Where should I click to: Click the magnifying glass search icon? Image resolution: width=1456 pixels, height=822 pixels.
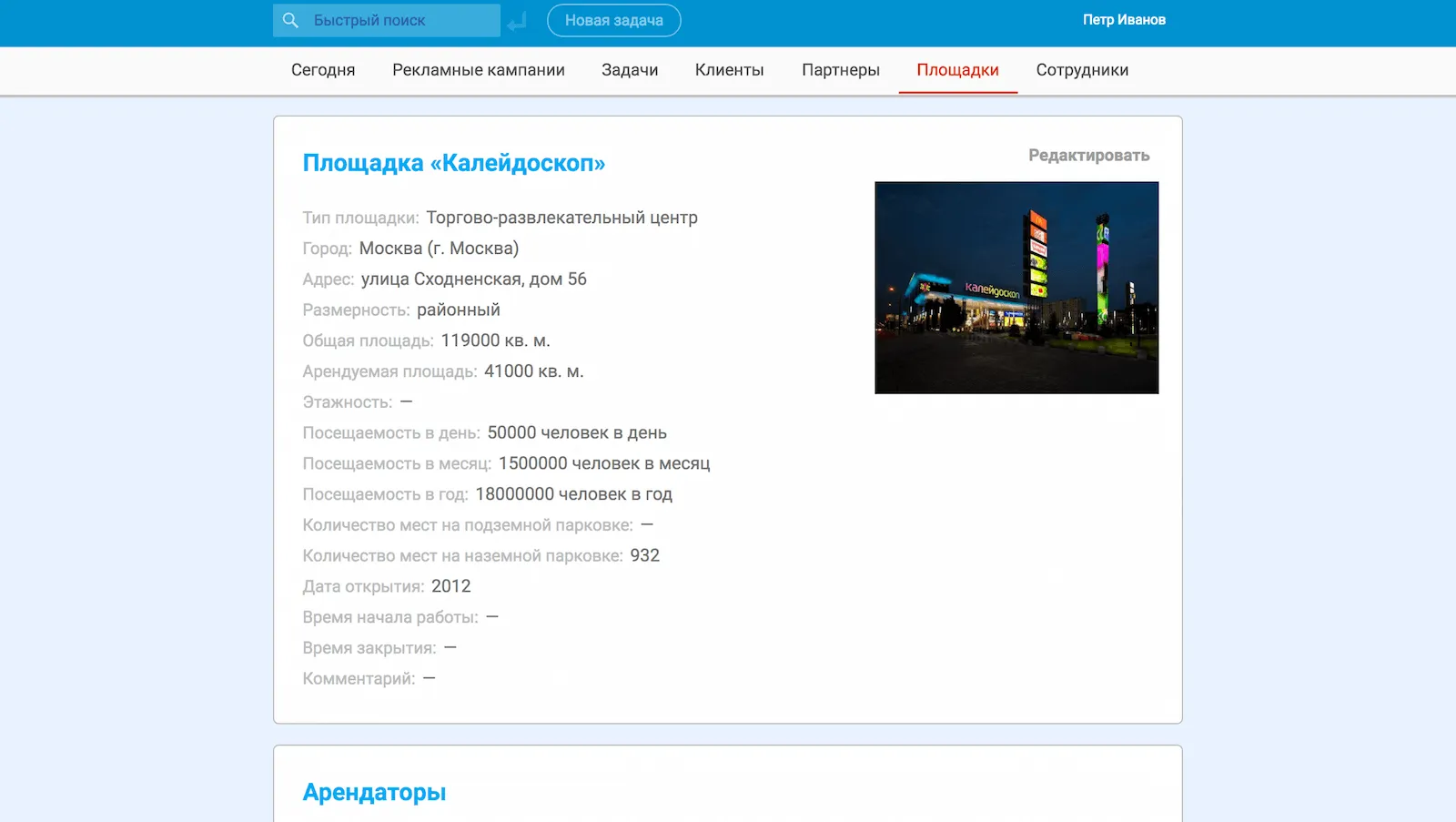[290, 20]
